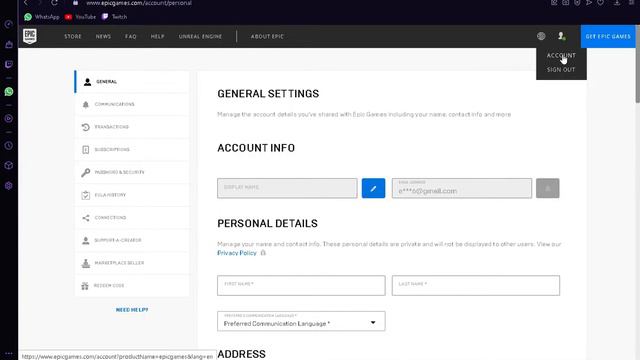Click the three-dots icon at sidebar bottom
Screen dimensions: 640x360
click(9, 353)
